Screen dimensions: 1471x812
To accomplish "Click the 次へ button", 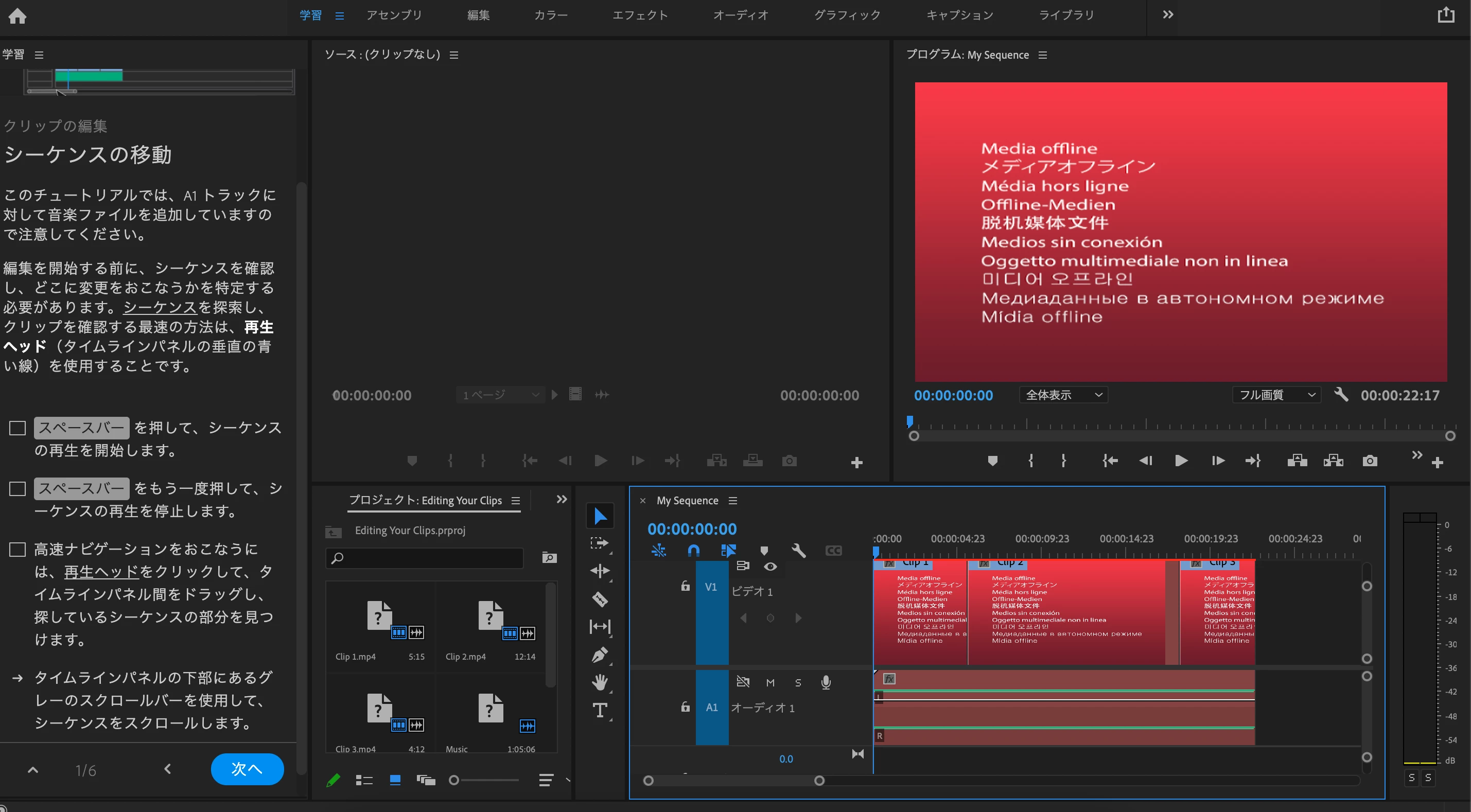I will (247, 769).
